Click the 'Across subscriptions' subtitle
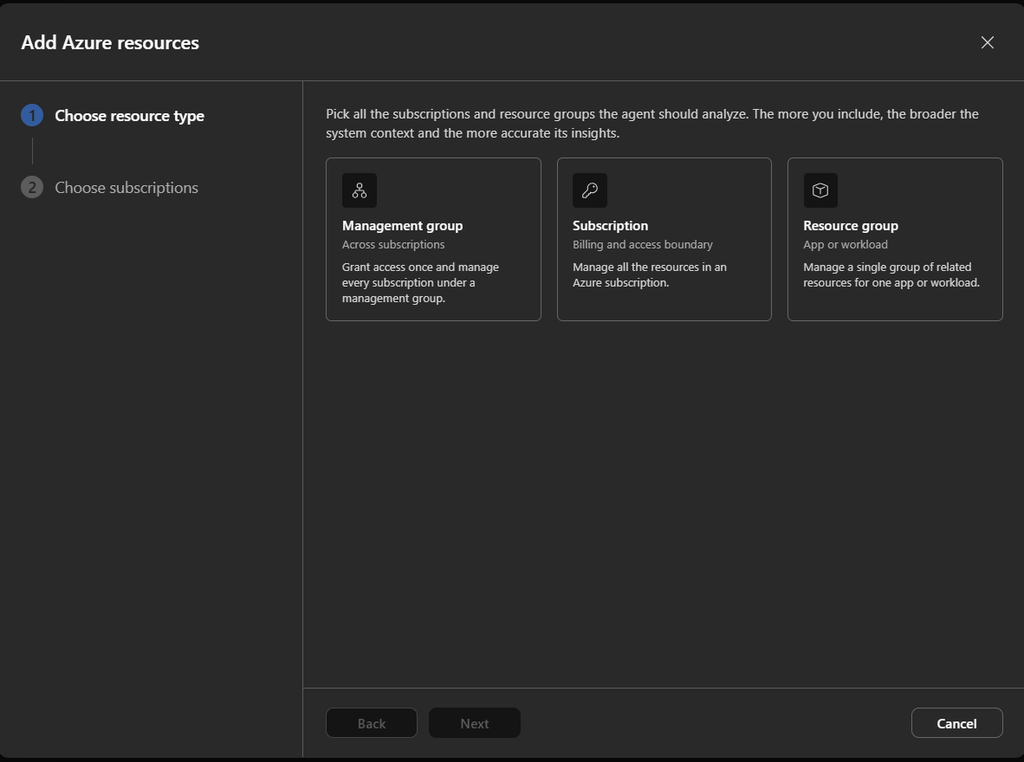The width and height of the screenshot is (1024, 762). click(393, 244)
